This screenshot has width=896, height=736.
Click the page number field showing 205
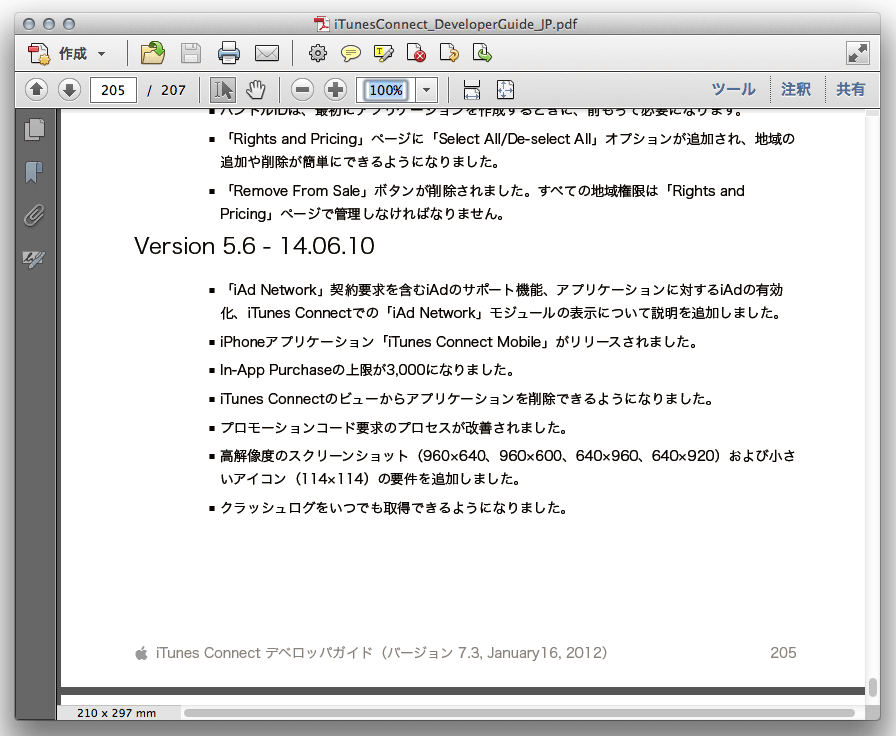(113, 90)
